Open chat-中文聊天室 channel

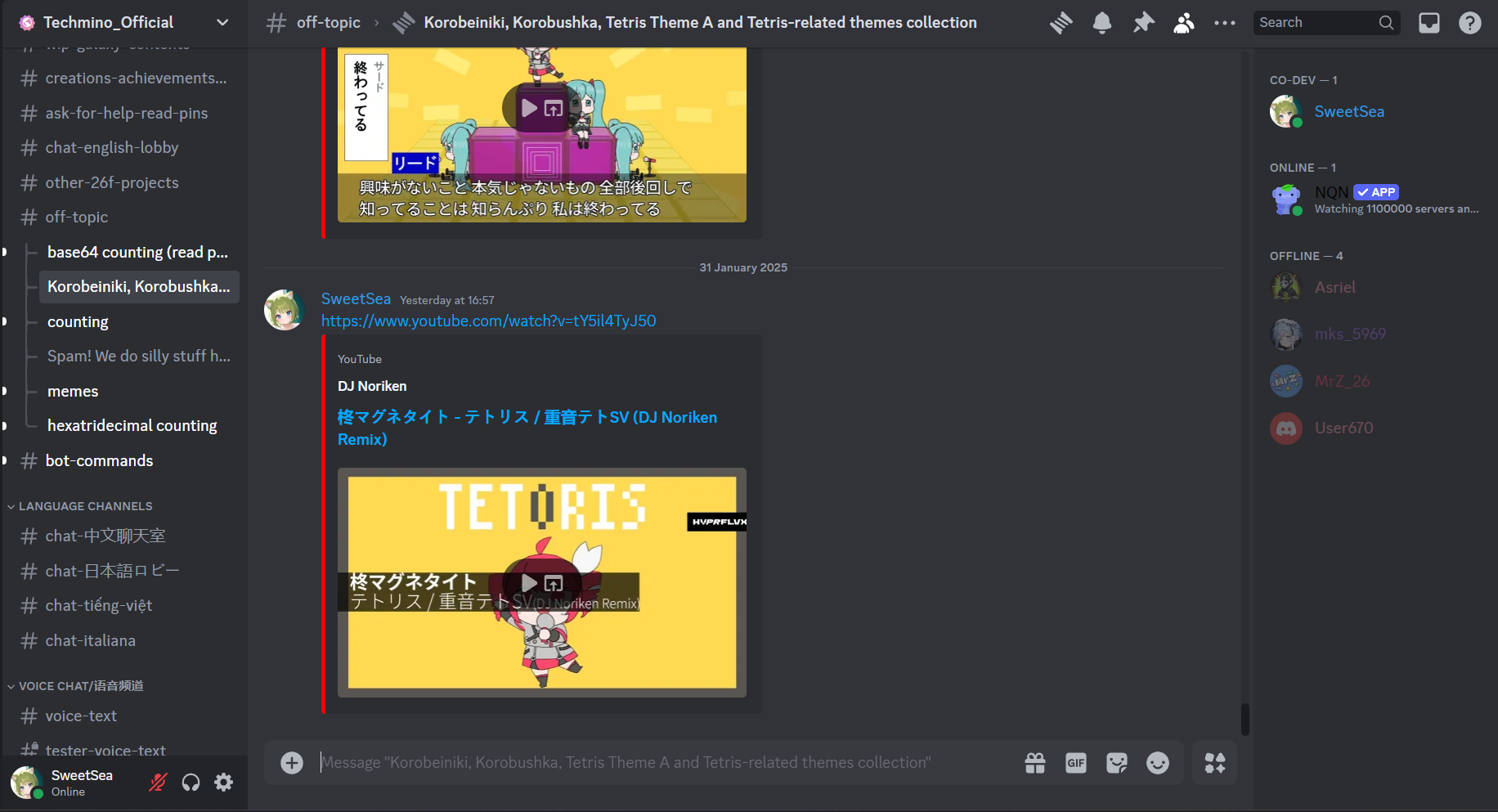coord(123,536)
